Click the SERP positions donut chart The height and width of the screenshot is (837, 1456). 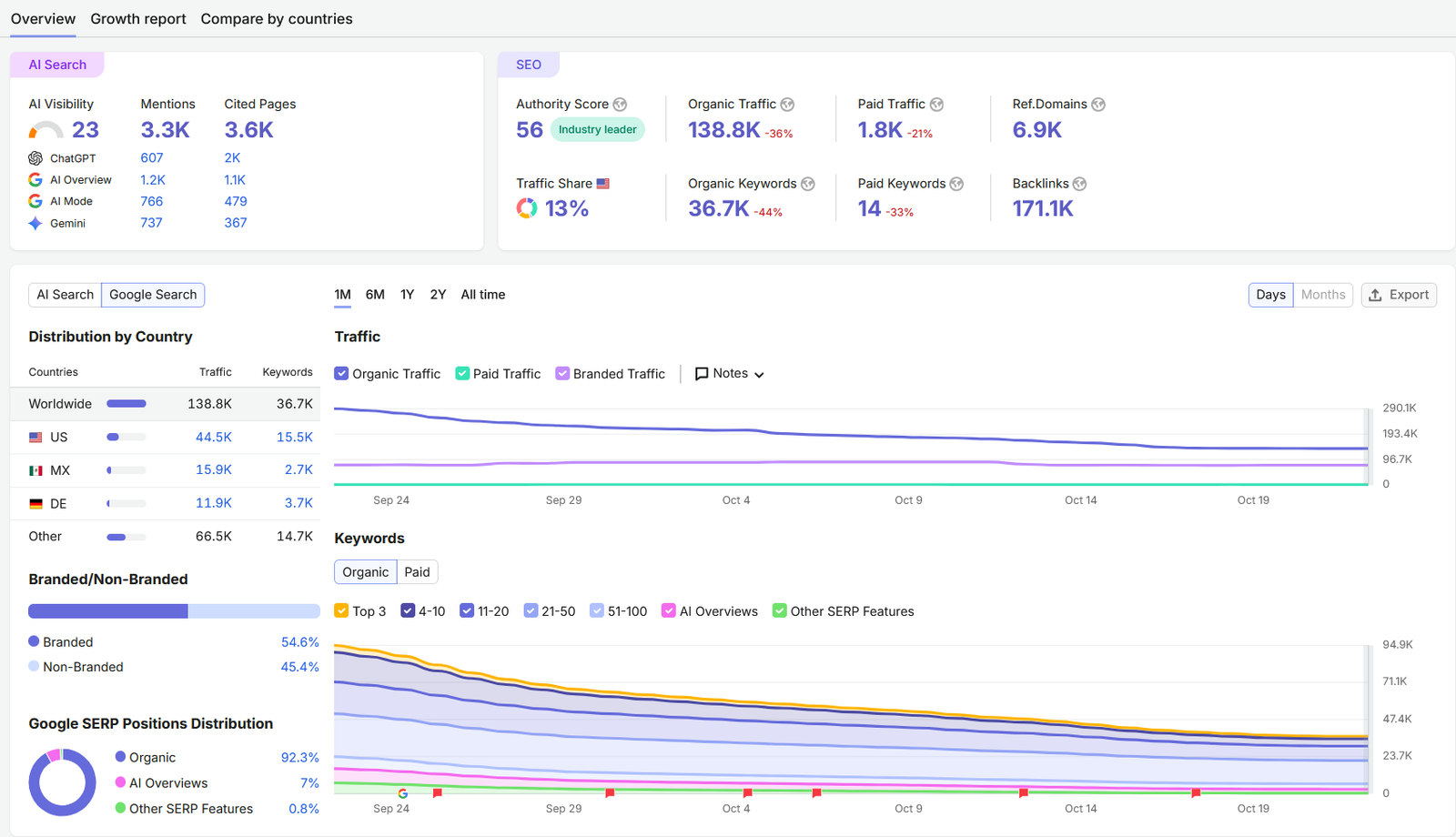pyautogui.click(x=62, y=782)
